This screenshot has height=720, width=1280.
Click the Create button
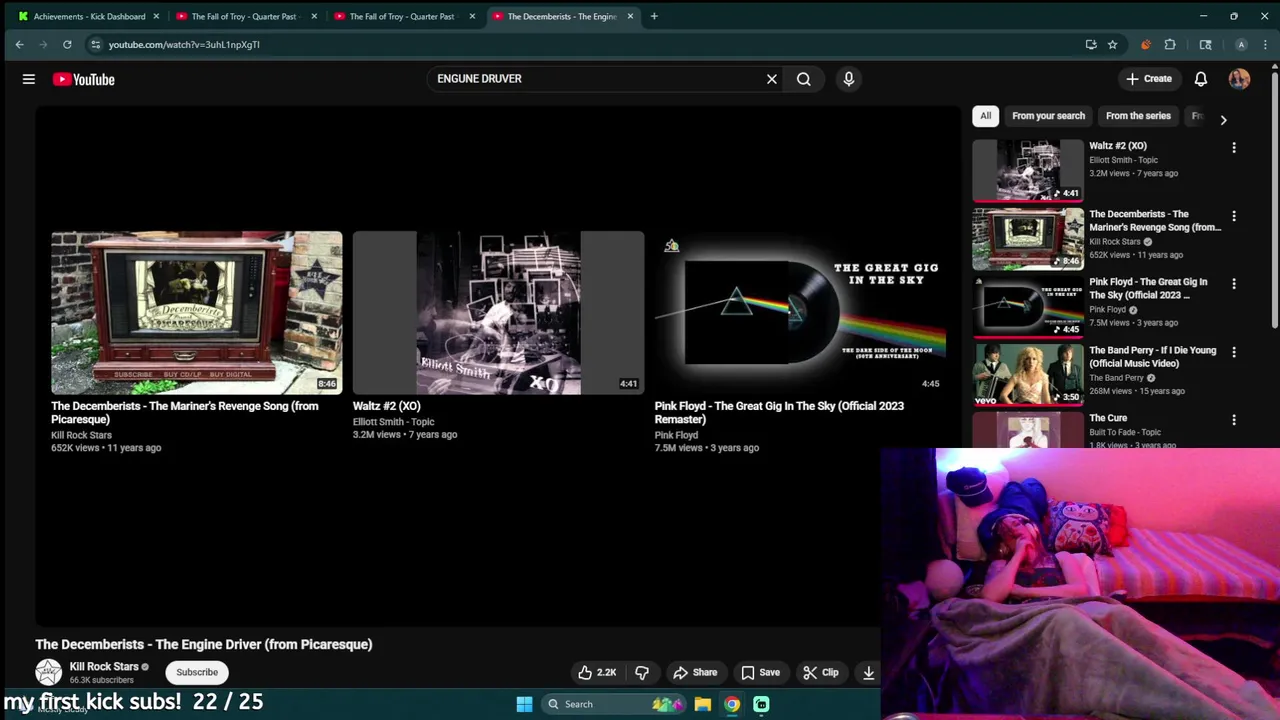pos(1148,79)
